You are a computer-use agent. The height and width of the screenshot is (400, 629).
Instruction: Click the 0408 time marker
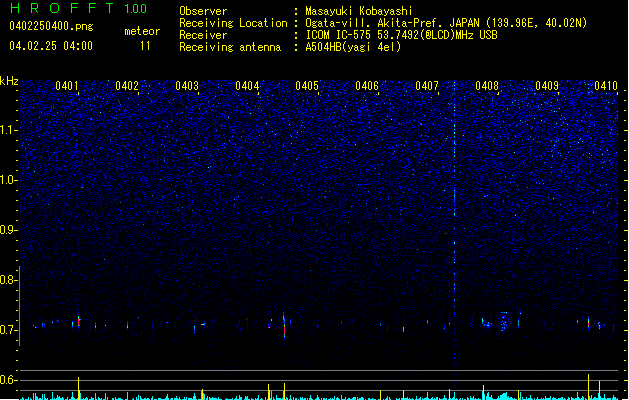(487, 86)
